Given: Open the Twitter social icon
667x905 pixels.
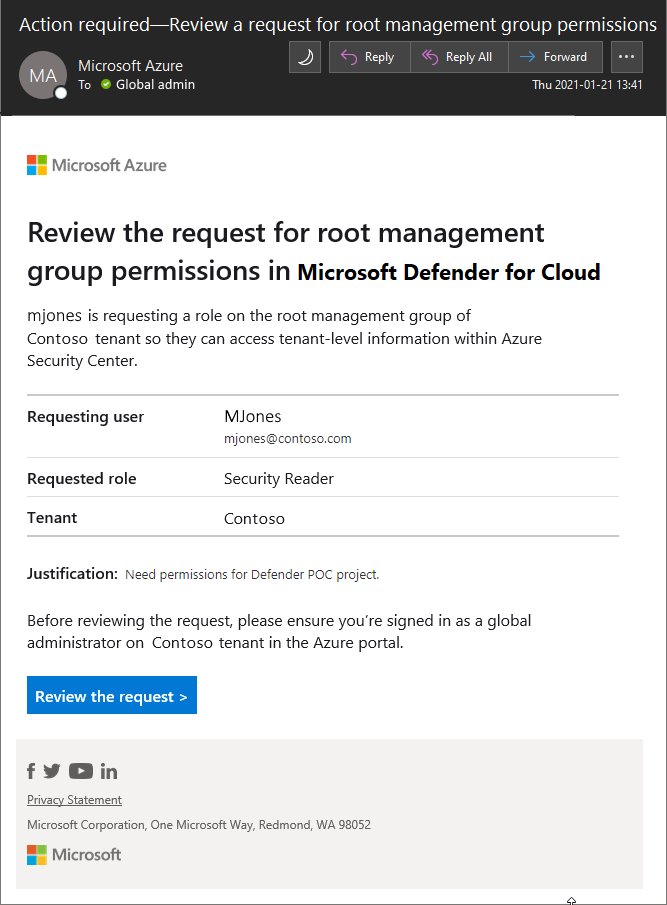Looking at the screenshot, I should tap(52, 771).
